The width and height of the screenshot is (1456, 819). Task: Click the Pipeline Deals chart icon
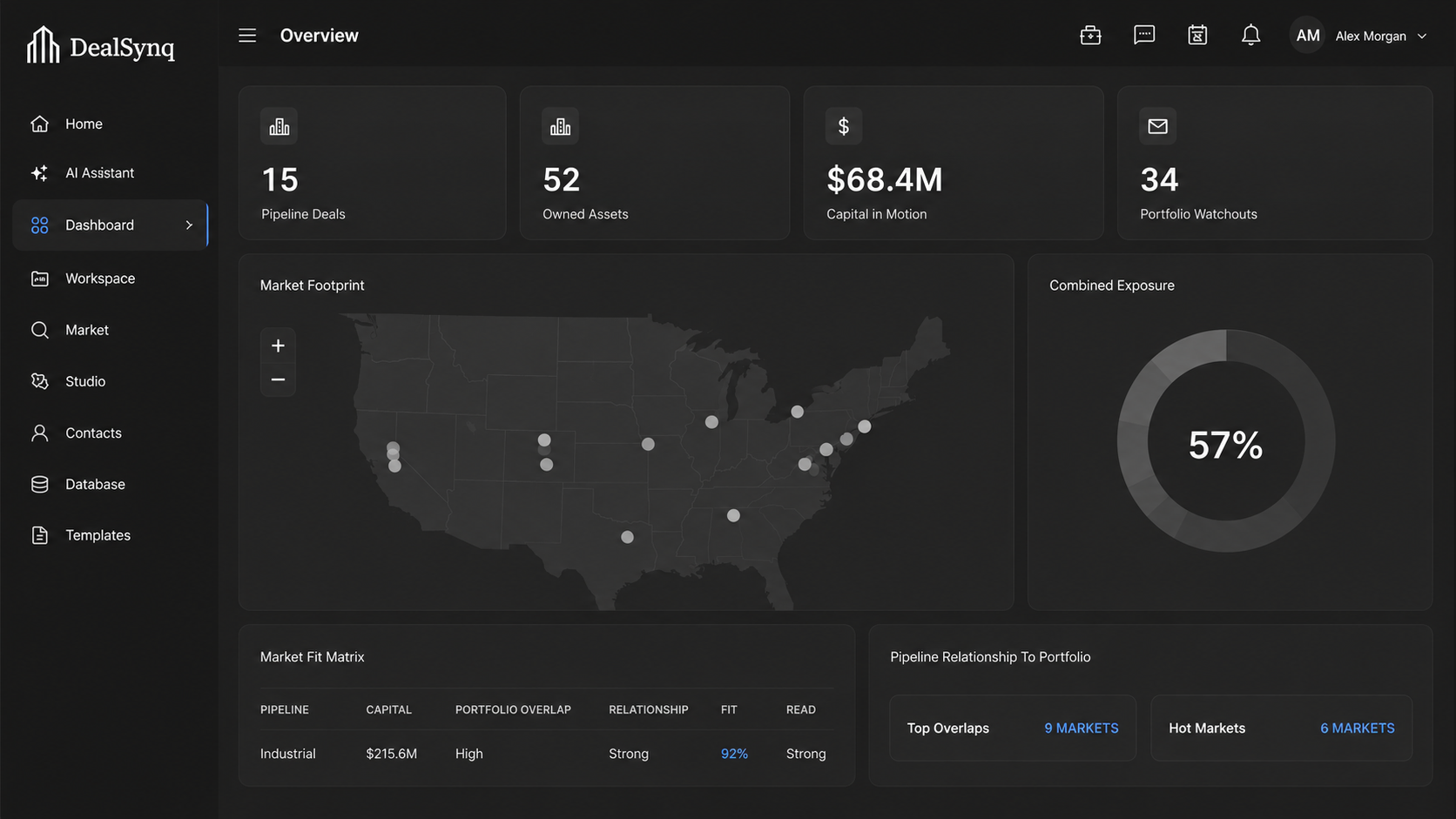pyautogui.click(x=279, y=126)
